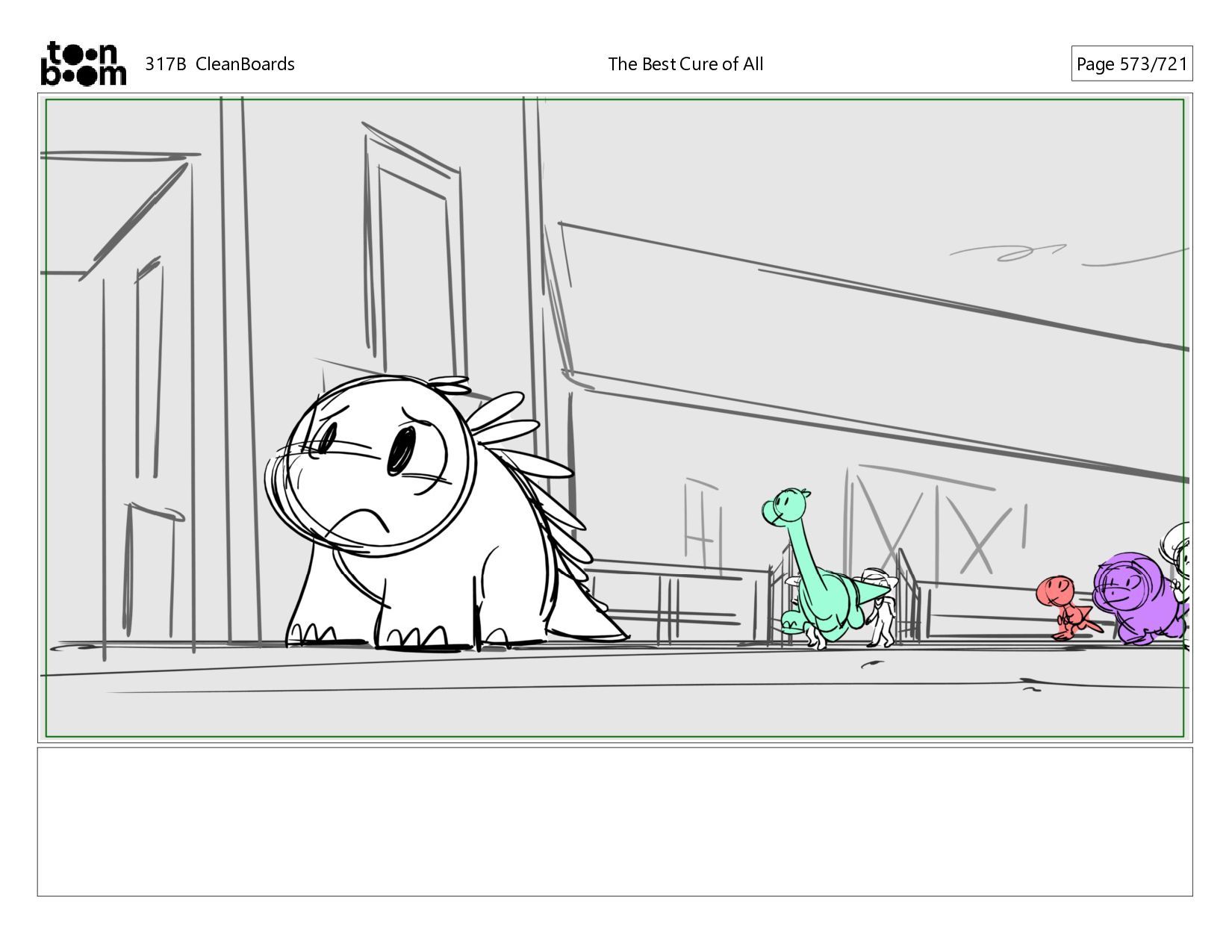Click the Toon Boom logo
The width and height of the screenshot is (1232, 952).
pyautogui.click(x=83, y=63)
